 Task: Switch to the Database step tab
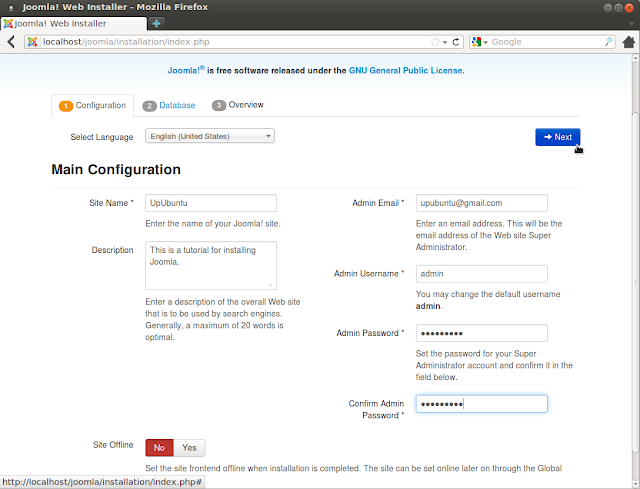pyautogui.click(x=169, y=105)
